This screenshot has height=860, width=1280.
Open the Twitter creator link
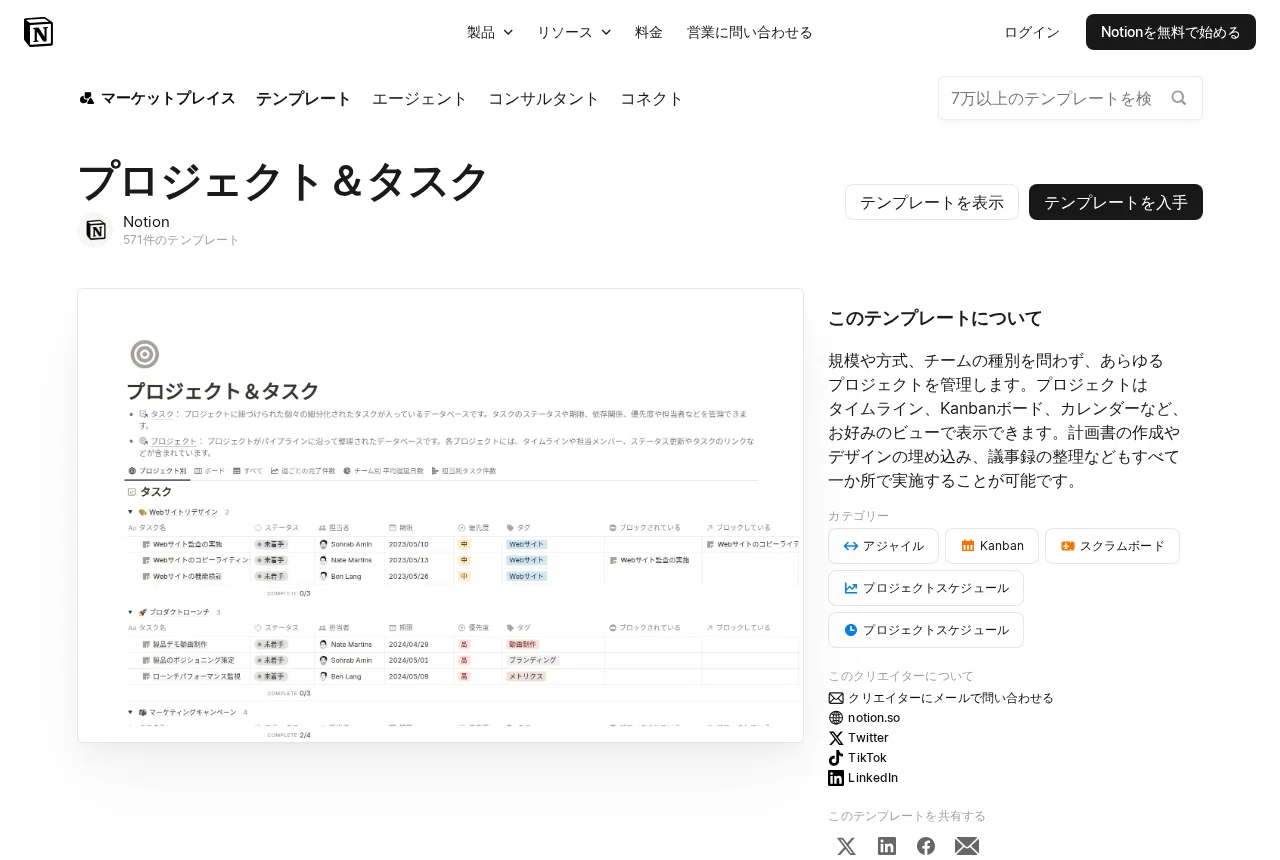click(868, 737)
